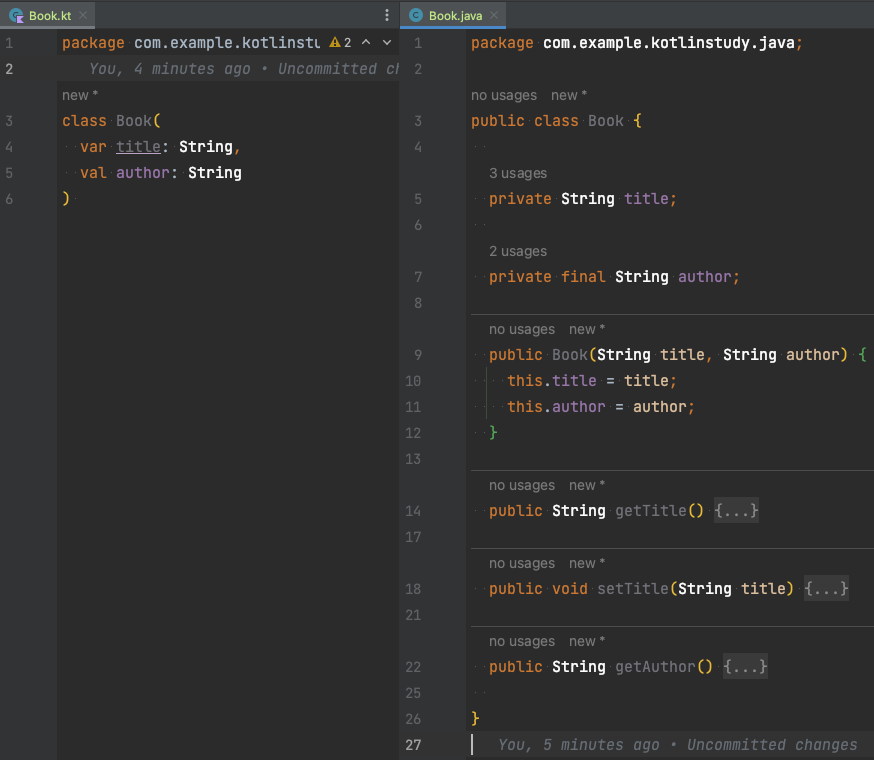874x760 pixels.
Task: Click line number 9 in Java gutter
Action: 417,355
